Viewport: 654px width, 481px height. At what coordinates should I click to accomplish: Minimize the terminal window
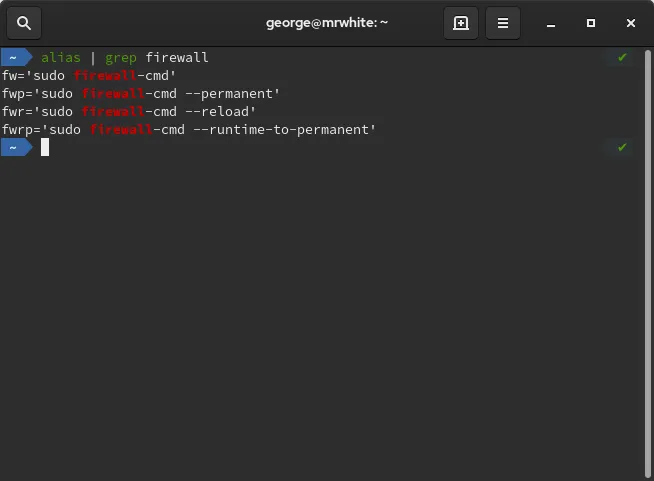click(551, 23)
